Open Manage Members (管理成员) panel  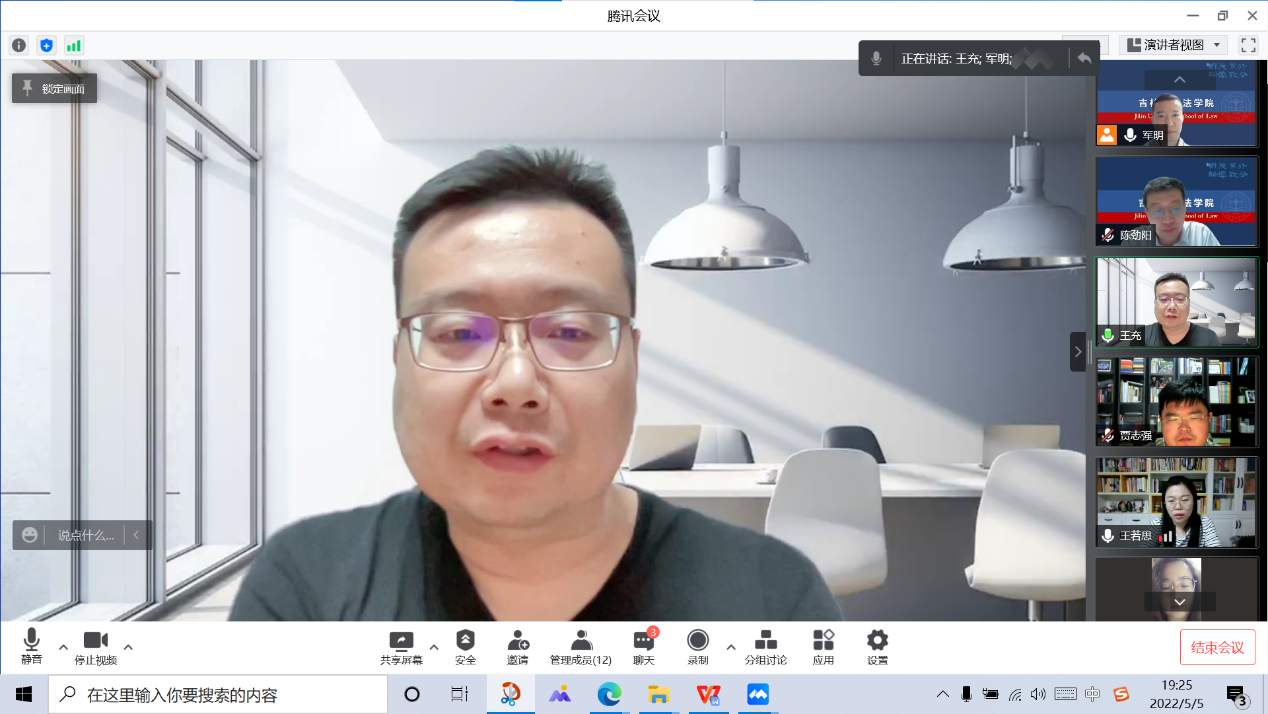click(x=580, y=646)
